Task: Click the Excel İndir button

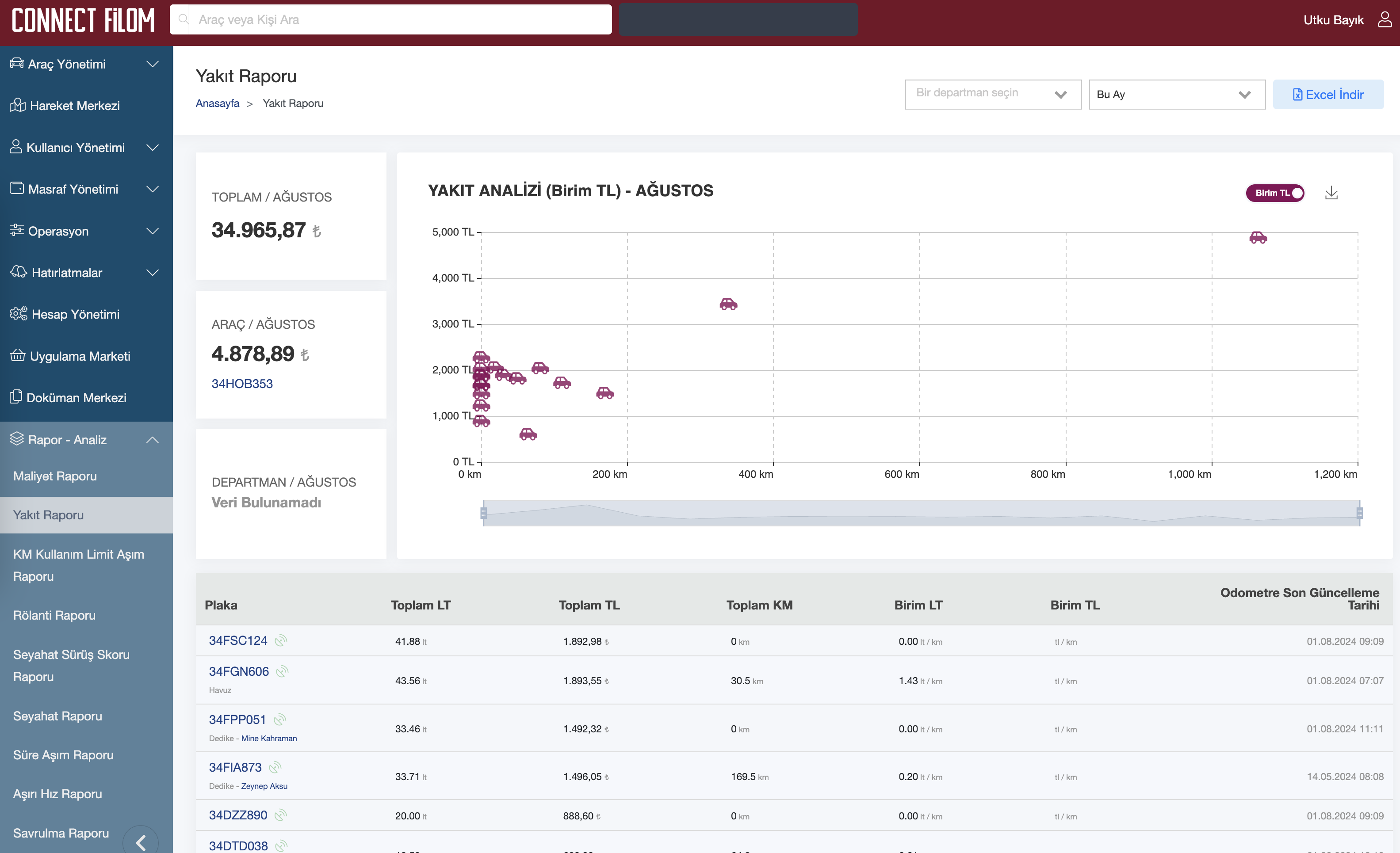Action: pyautogui.click(x=1327, y=94)
